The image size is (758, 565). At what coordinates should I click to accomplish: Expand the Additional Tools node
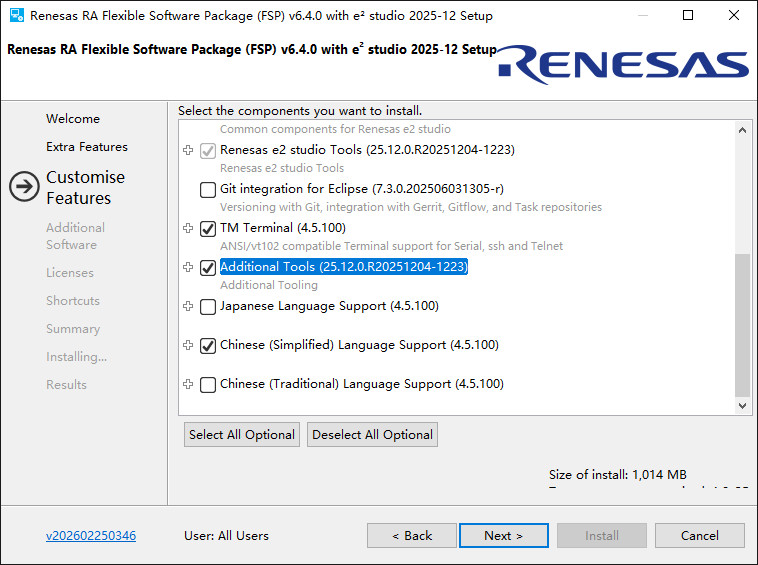point(188,267)
